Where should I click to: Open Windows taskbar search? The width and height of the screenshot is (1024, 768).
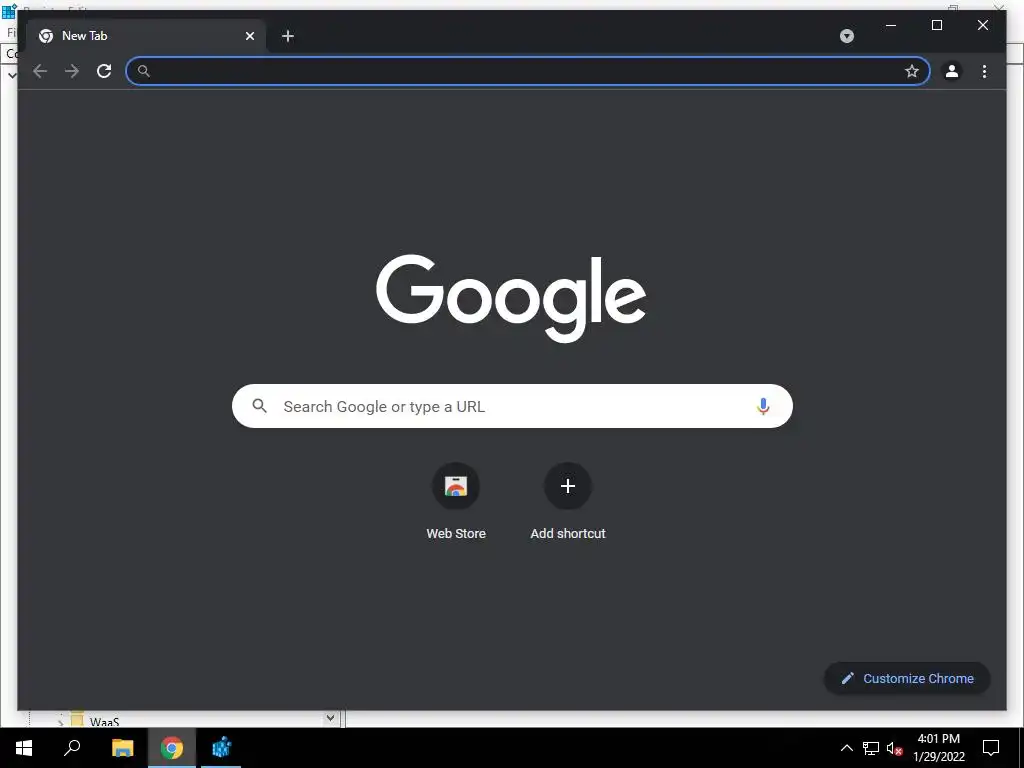coord(72,748)
